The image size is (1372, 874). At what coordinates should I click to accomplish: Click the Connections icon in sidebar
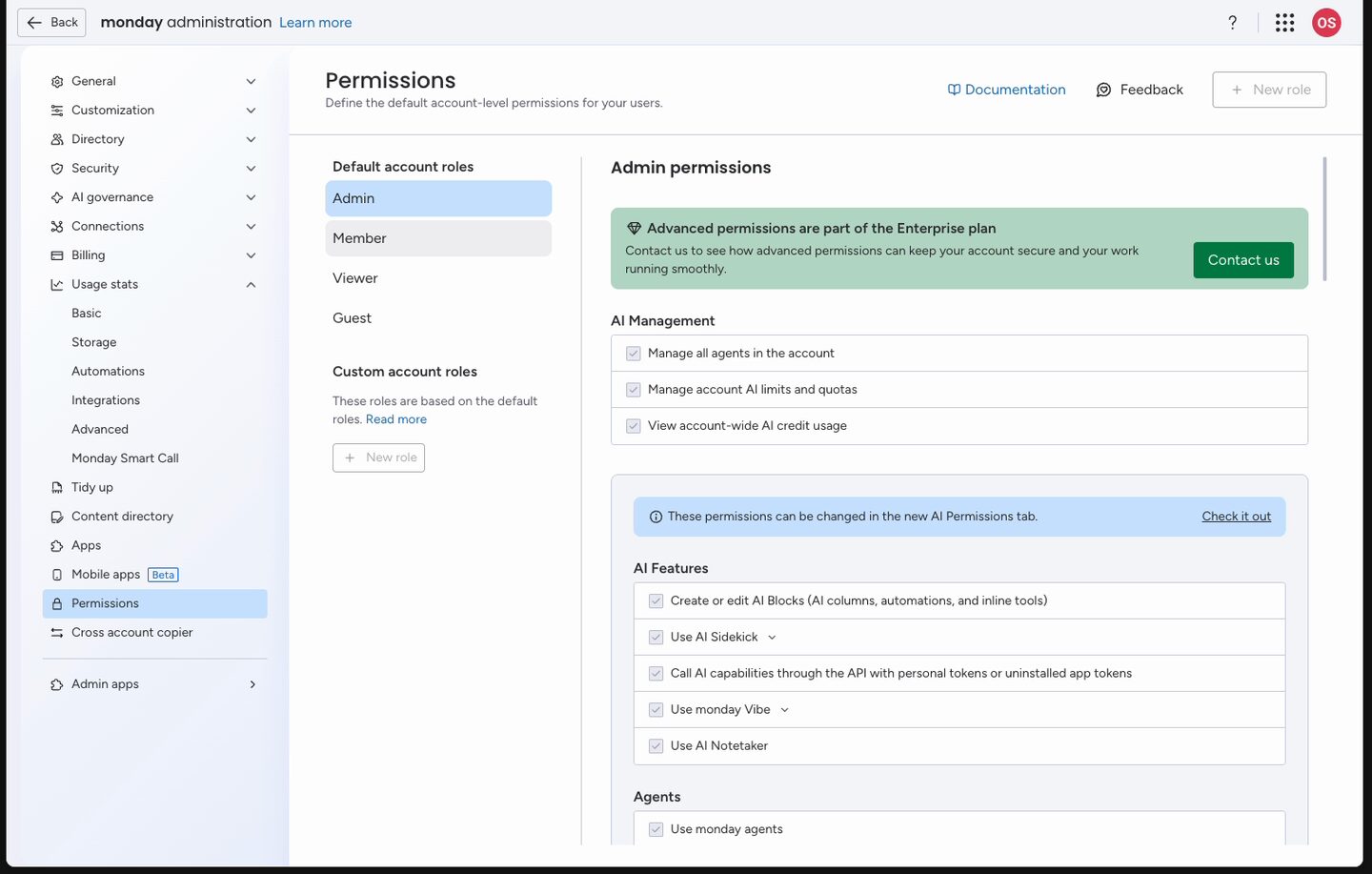coord(57,227)
